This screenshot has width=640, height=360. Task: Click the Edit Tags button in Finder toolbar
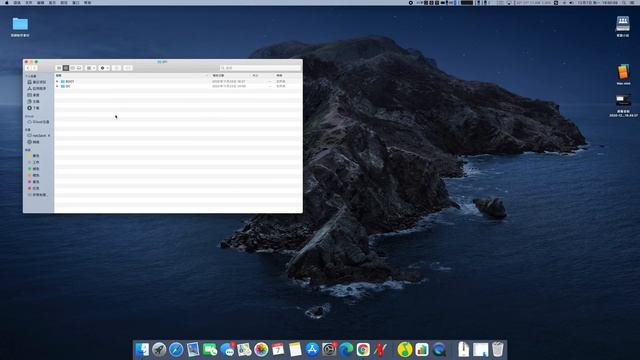pos(128,68)
